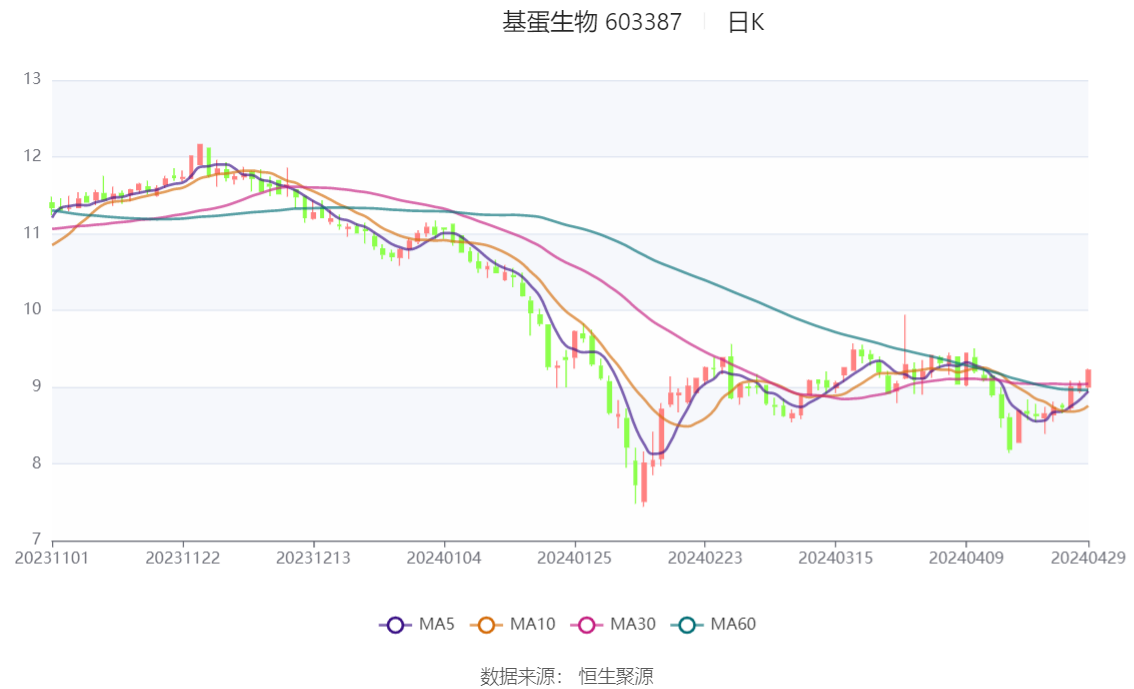Toggle the MA5 legend series
This screenshot has width=1134, height=689.
coord(417,625)
